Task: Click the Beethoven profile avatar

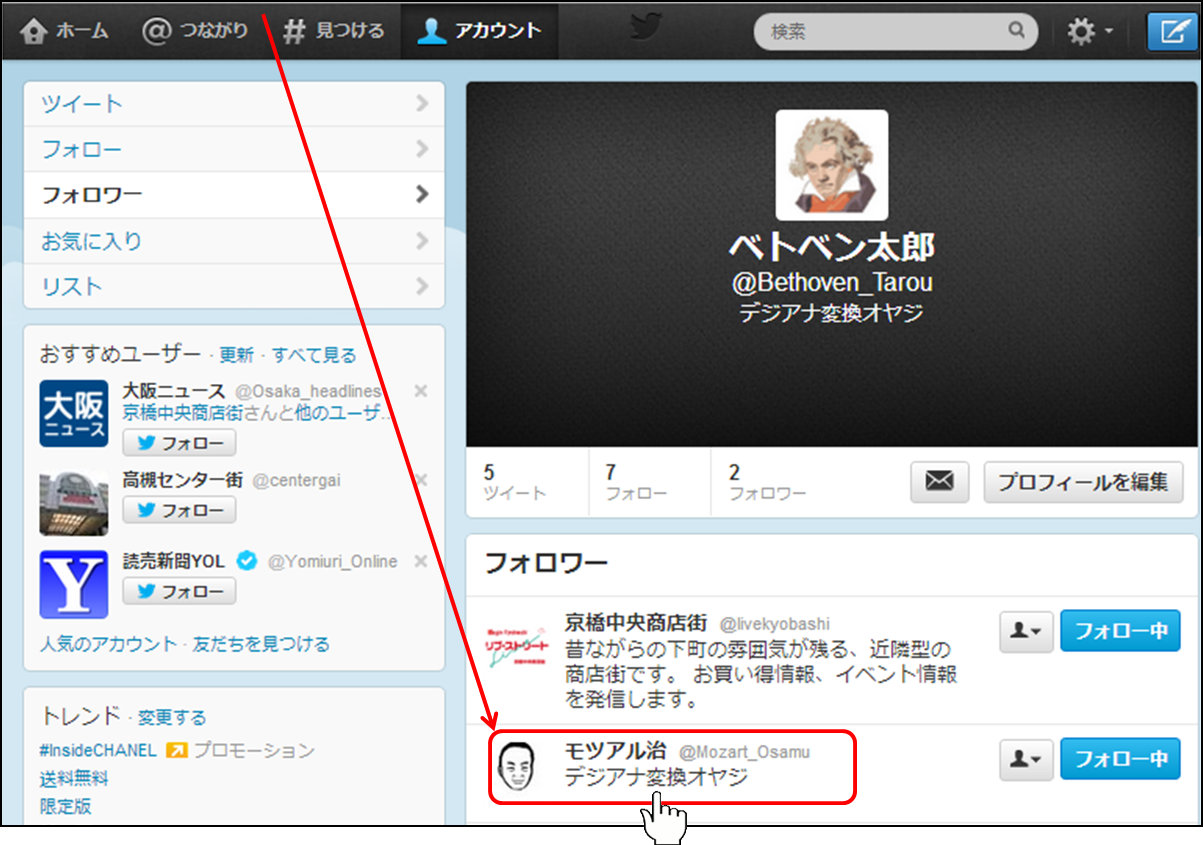Action: 831,164
